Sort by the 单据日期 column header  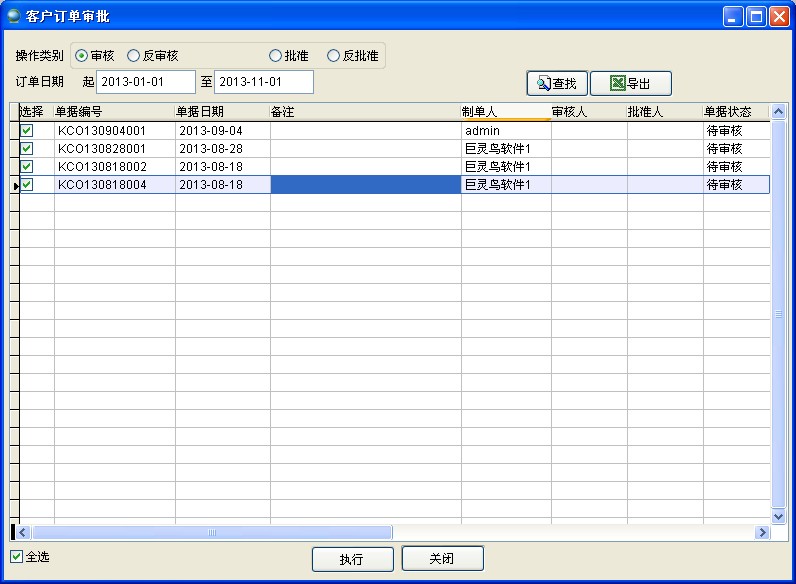[222, 112]
